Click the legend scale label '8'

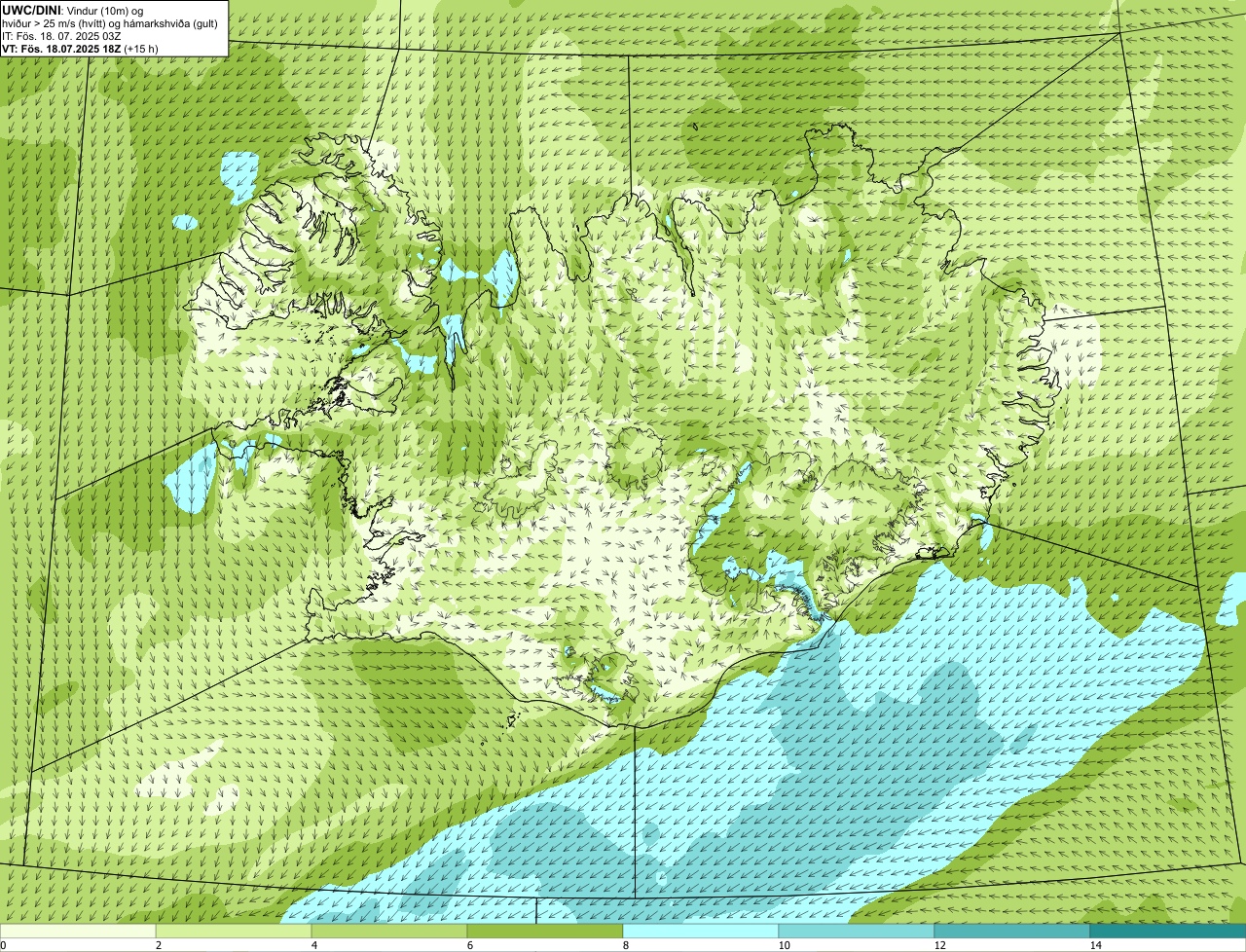(x=625, y=945)
